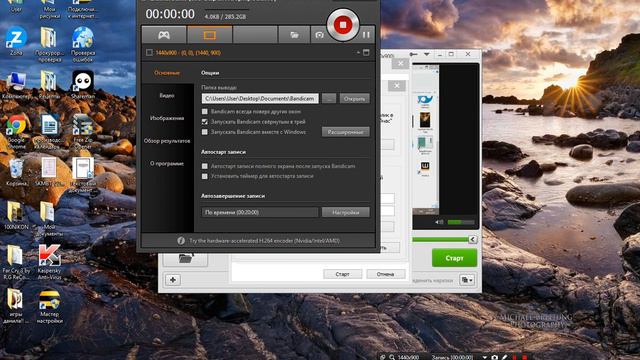Image resolution: width=640 pixels, height=360 pixels.
Task: Open the panda face desktop shortcut
Action: point(83,85)
